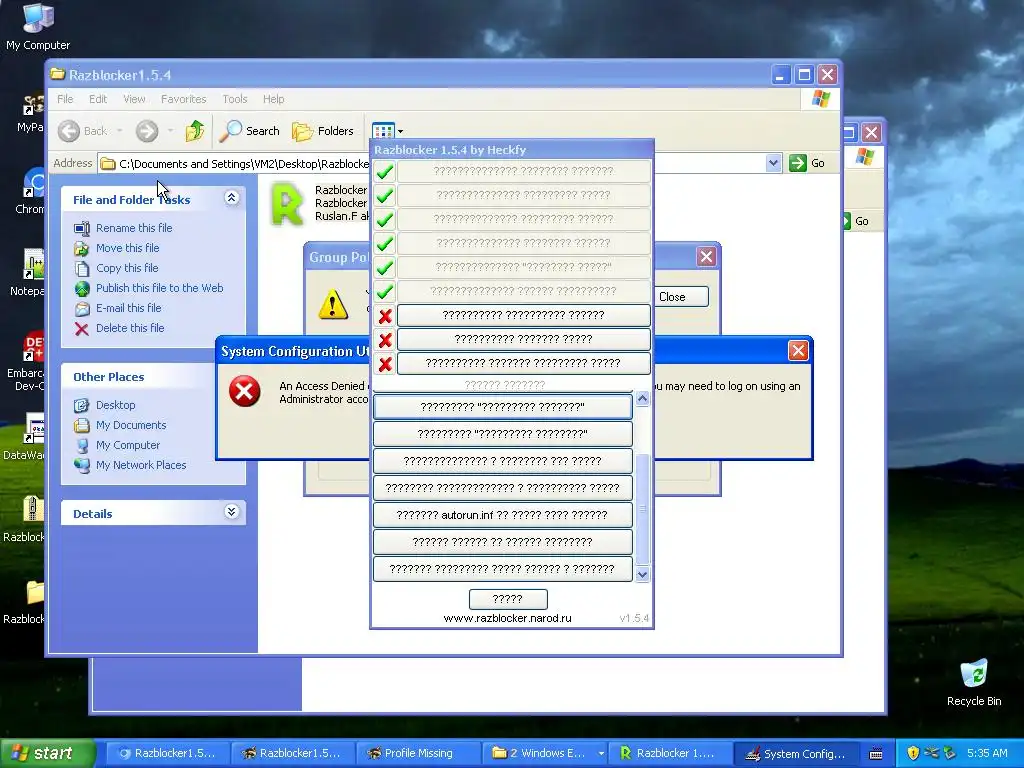The width and height of the screenshot is (1024, 768).
Task: Click the taskbar clock showing 5:35 AM
Action: pyautogui.click(x=987, y=753)
